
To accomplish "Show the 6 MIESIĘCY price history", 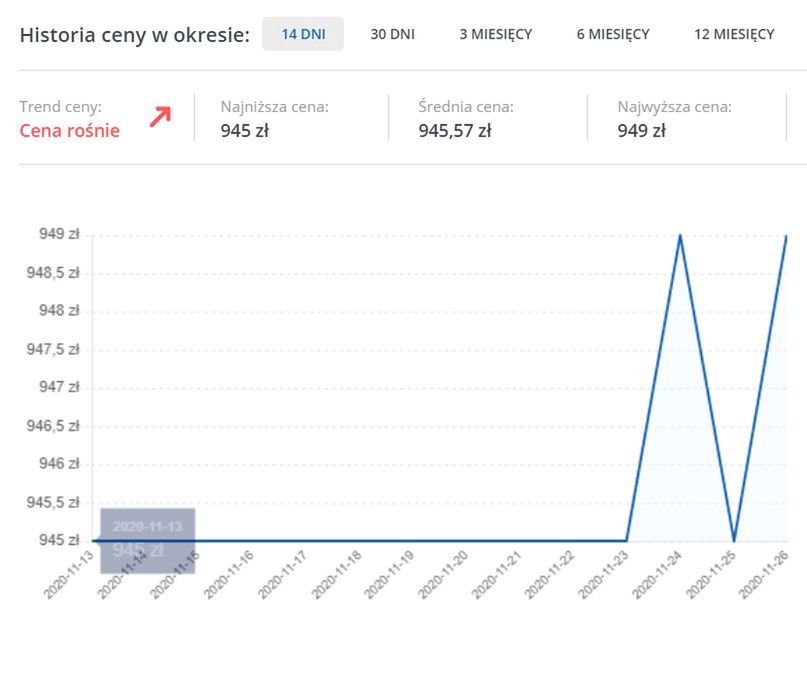I will pos(613,34).
